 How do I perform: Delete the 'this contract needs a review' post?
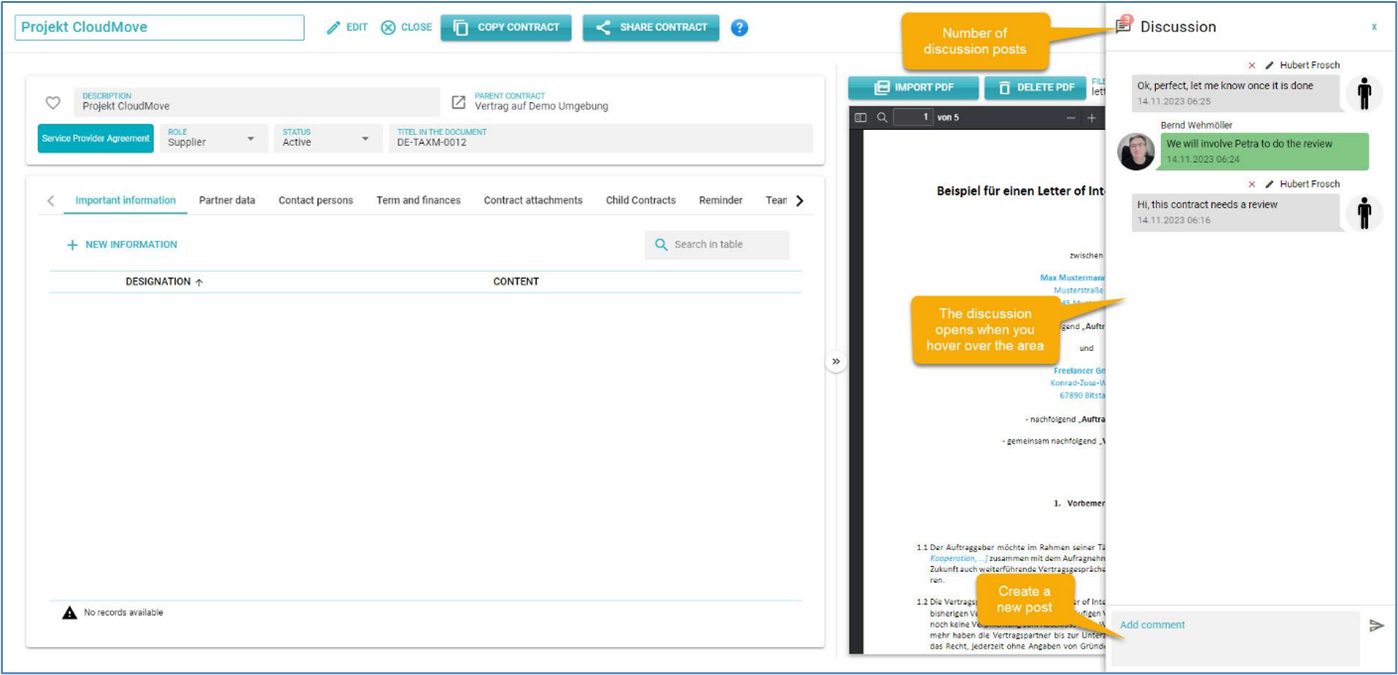coord(1252,184)
